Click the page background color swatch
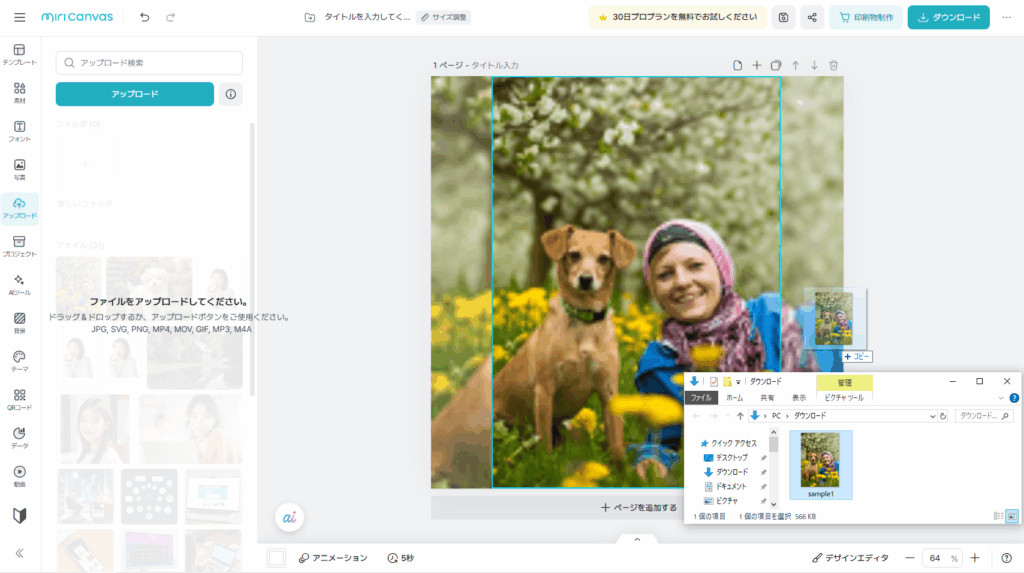This screenshot has height=573, width=1024. click(x=276, y=558)
